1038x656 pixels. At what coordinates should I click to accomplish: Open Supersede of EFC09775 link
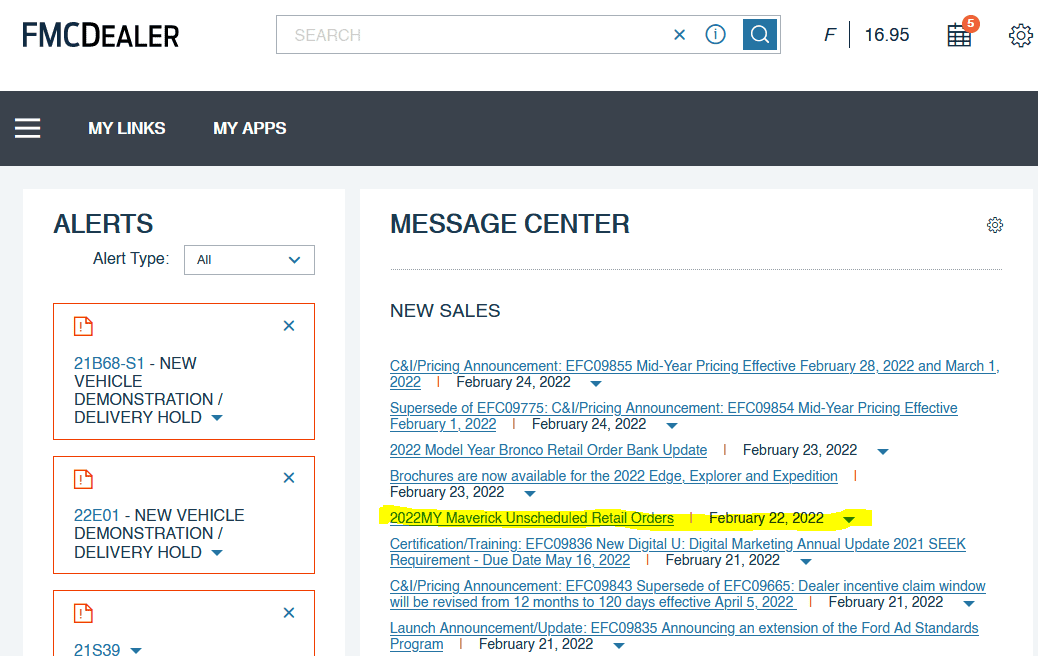673,416
